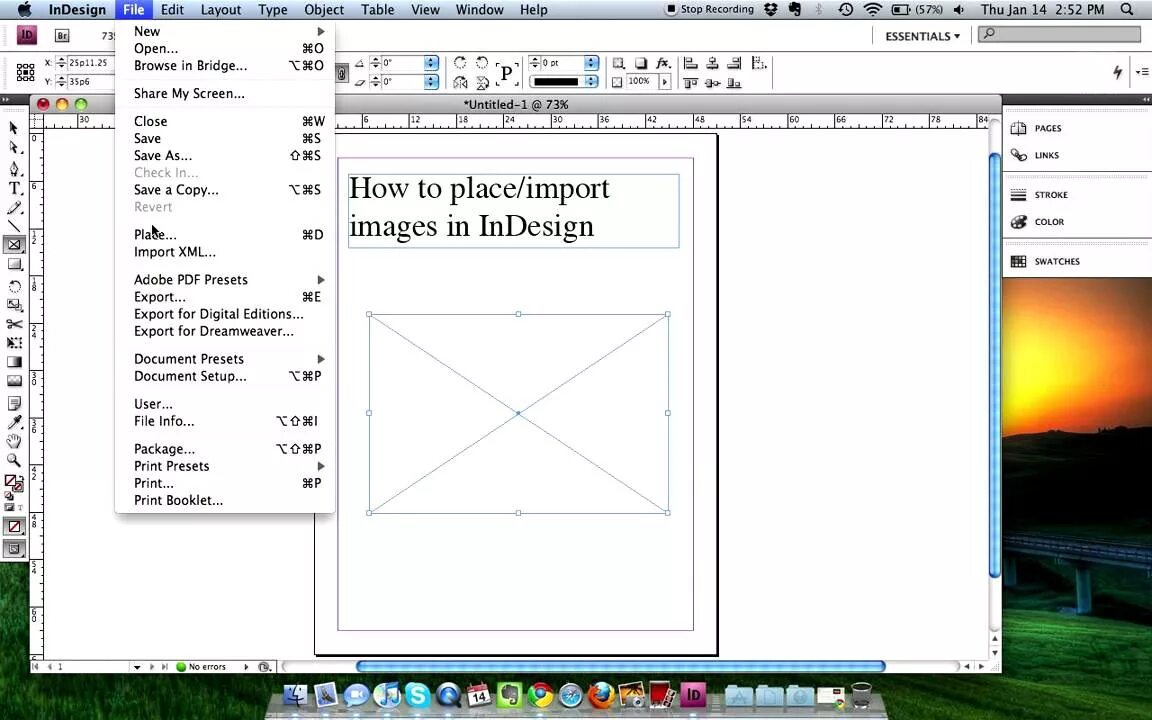Expand opacity slider arrow beside 100%
Image resolution: width=1152 pixels, height=720 pixels.
pyautogui.click(x=665, y=82)
